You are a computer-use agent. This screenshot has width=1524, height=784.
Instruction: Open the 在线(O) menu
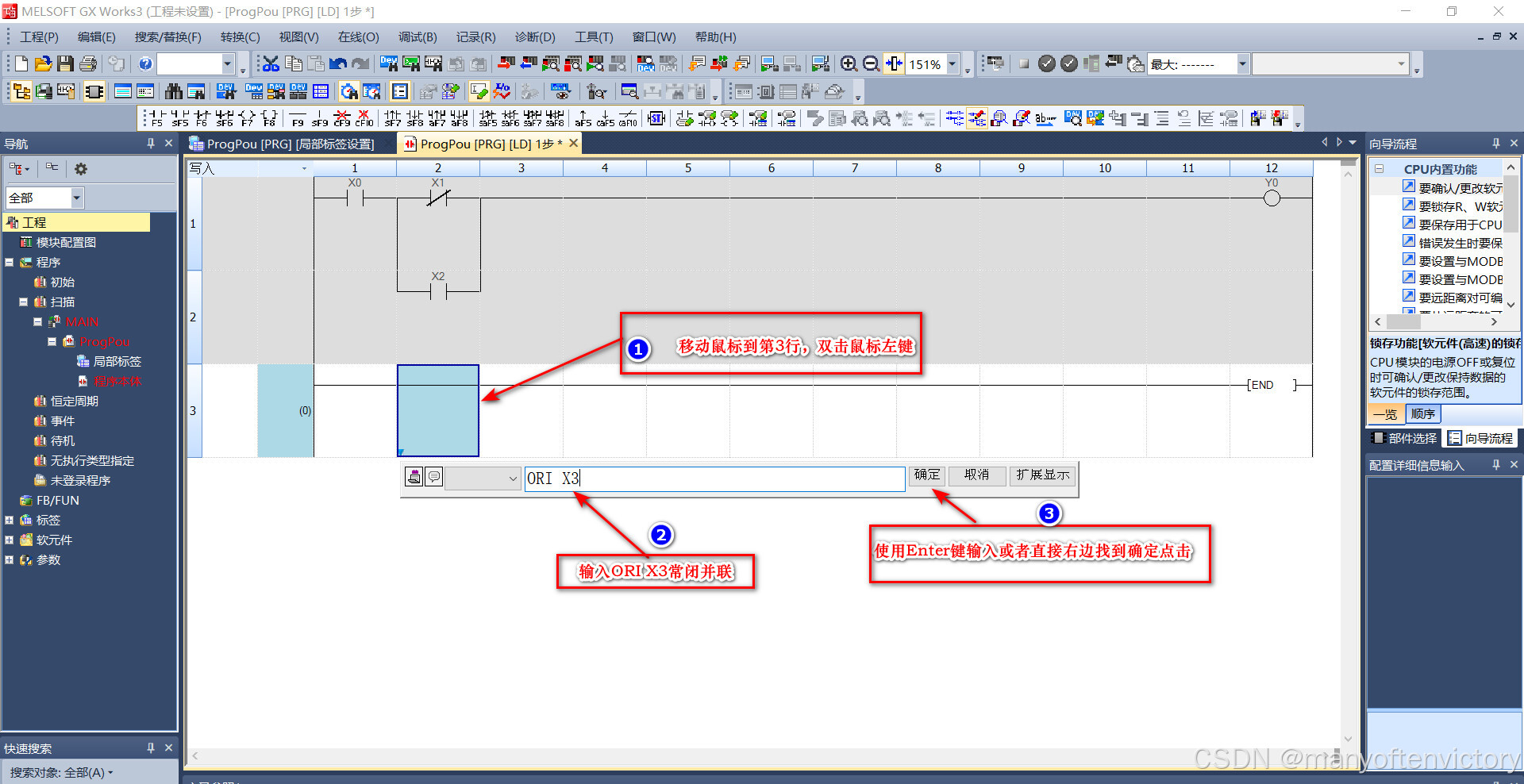pos(359,37)
